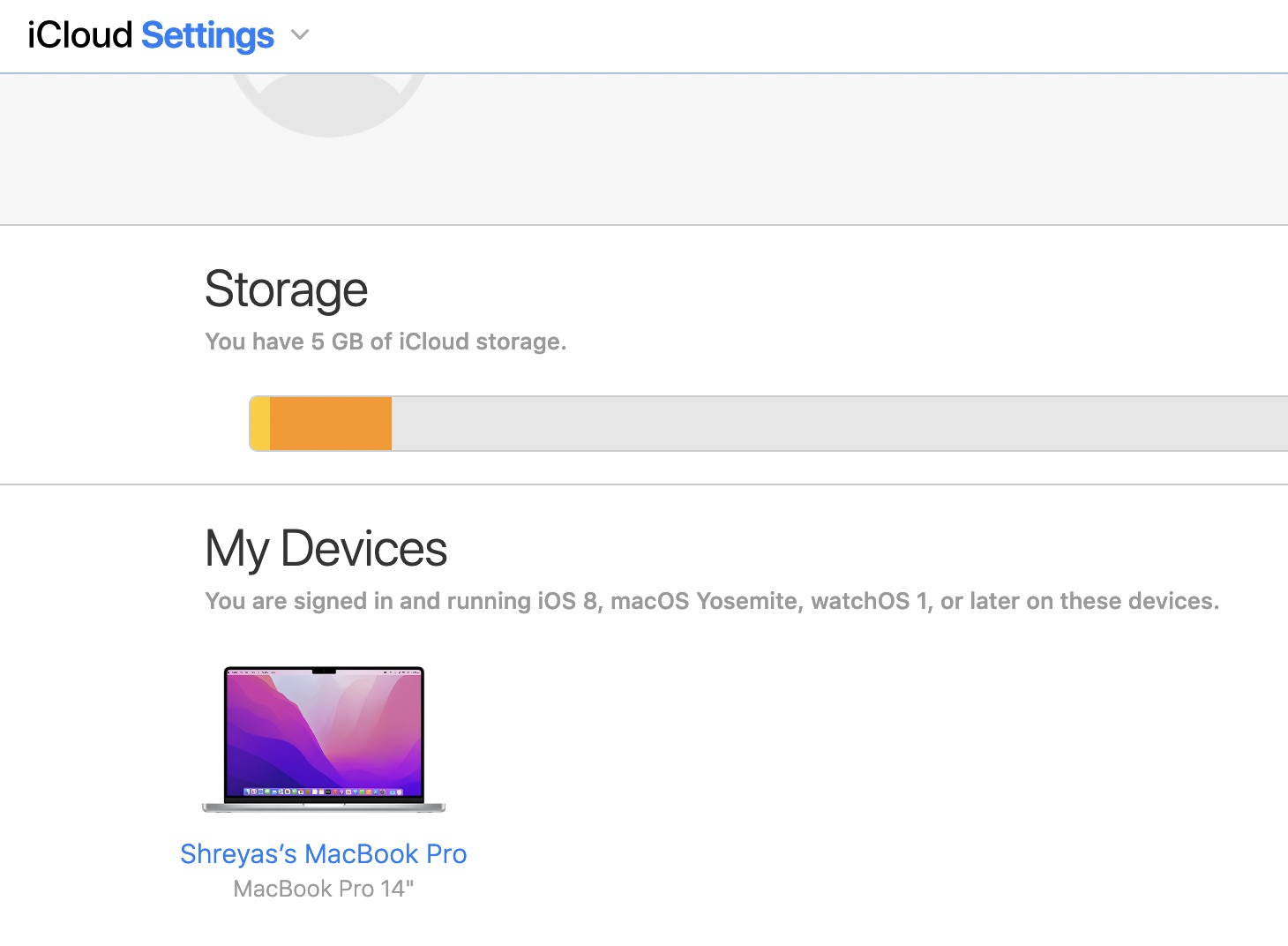1288x946 pixels.
Task: Click the MacBook Pro 14" model label
Action: (x=323, y=889)
